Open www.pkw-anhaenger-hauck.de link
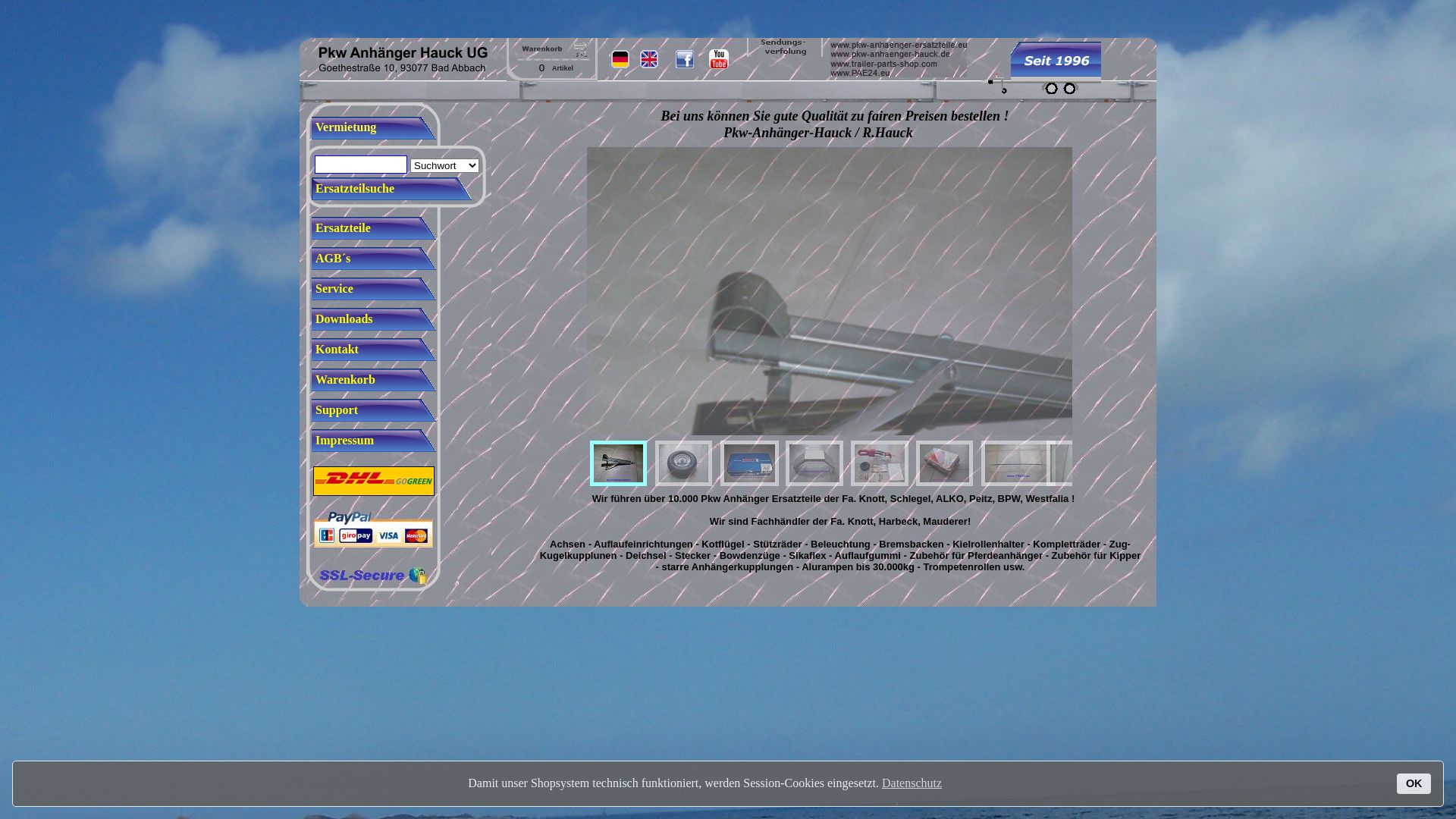 click(x=890, y=54)
